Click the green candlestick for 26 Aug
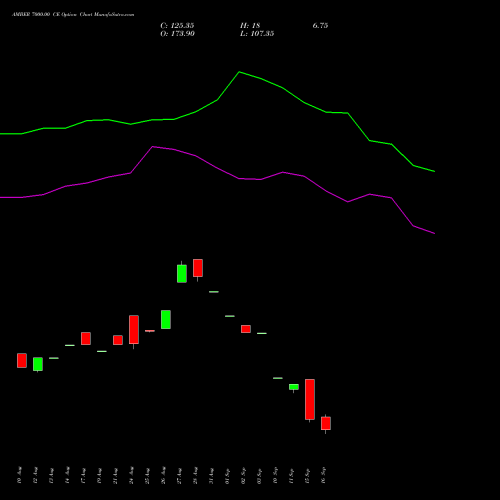The height and width of the screenshot is (500, 500). point(166,319)
